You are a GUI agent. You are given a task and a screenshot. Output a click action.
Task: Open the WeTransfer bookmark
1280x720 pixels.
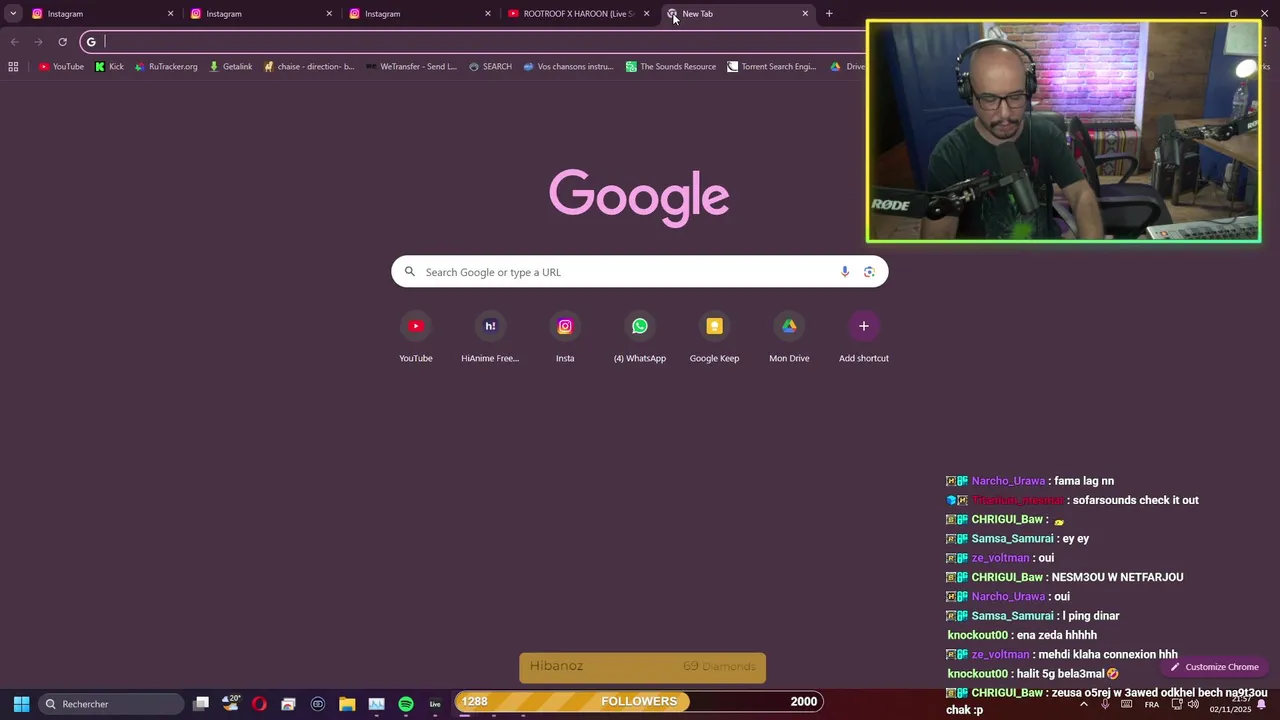tap(411, 67)
